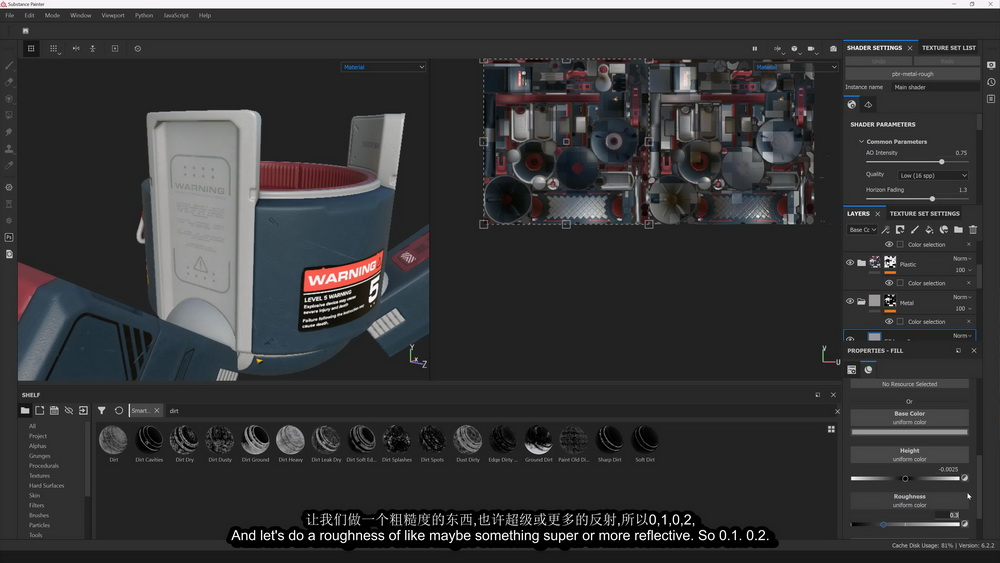Click the Instance name Main shader field

point(934,87)
